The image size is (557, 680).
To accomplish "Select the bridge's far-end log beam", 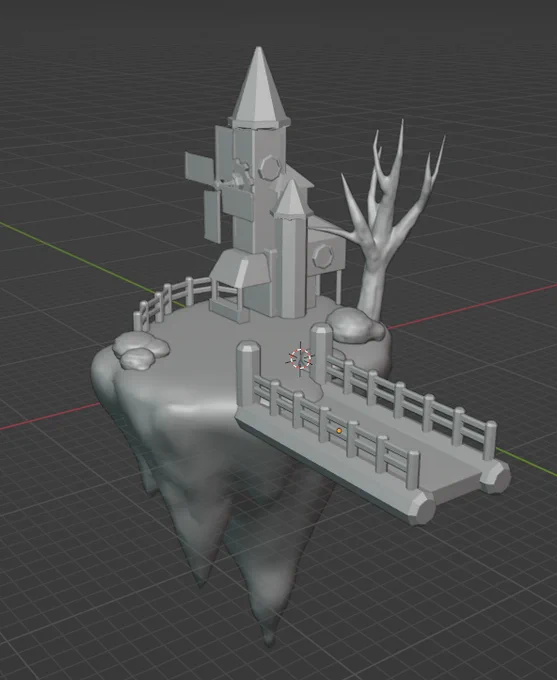I will click(x=496, y=476).
